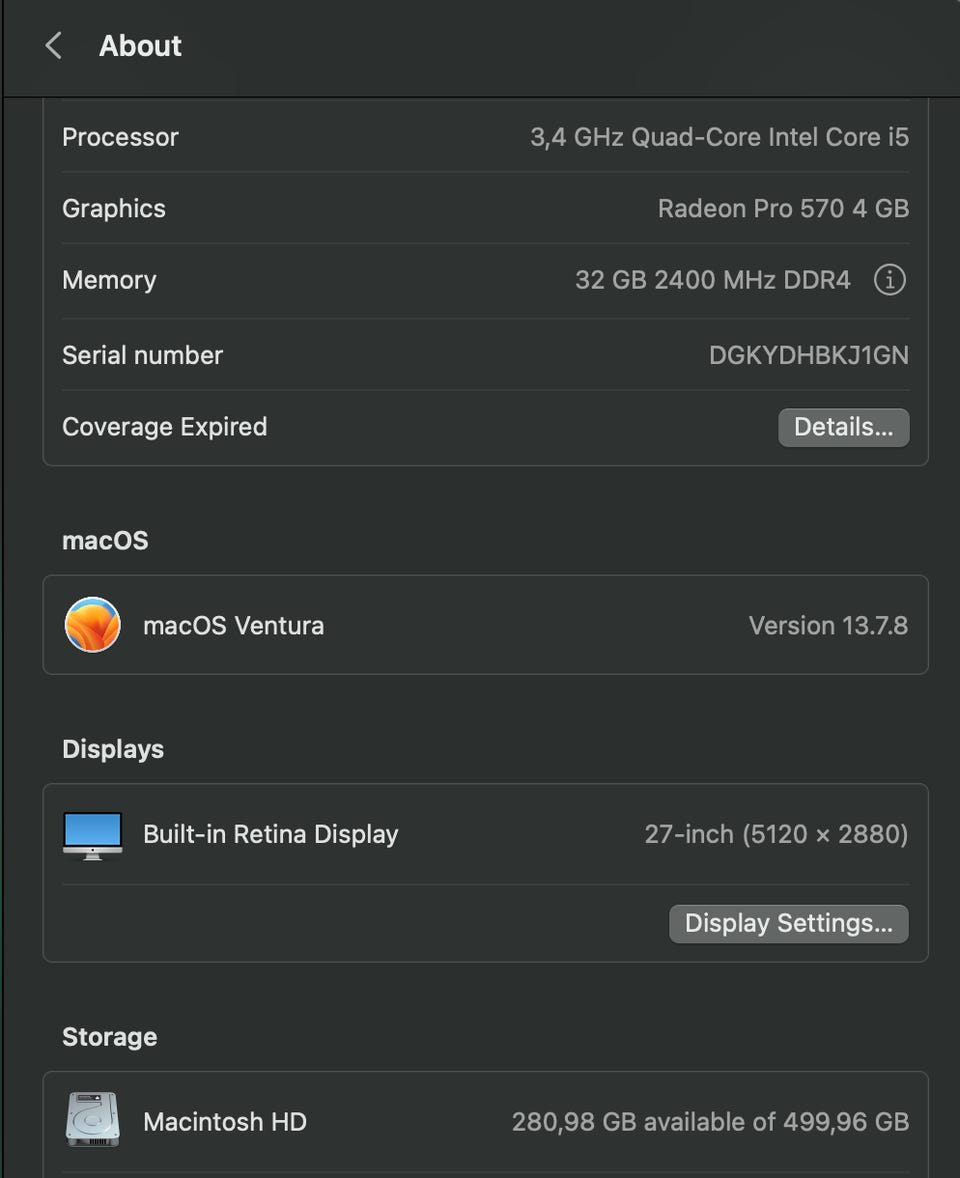Click the Radeon Pro 570 graphics value
This screenshot has height=1178, width=960.
[783, 208]
